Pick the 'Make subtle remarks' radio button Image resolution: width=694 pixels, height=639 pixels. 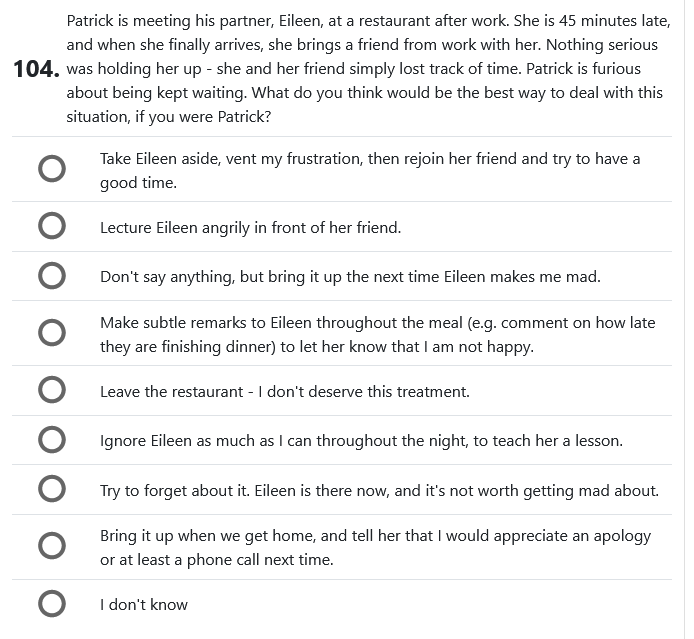tap(52, 333)
